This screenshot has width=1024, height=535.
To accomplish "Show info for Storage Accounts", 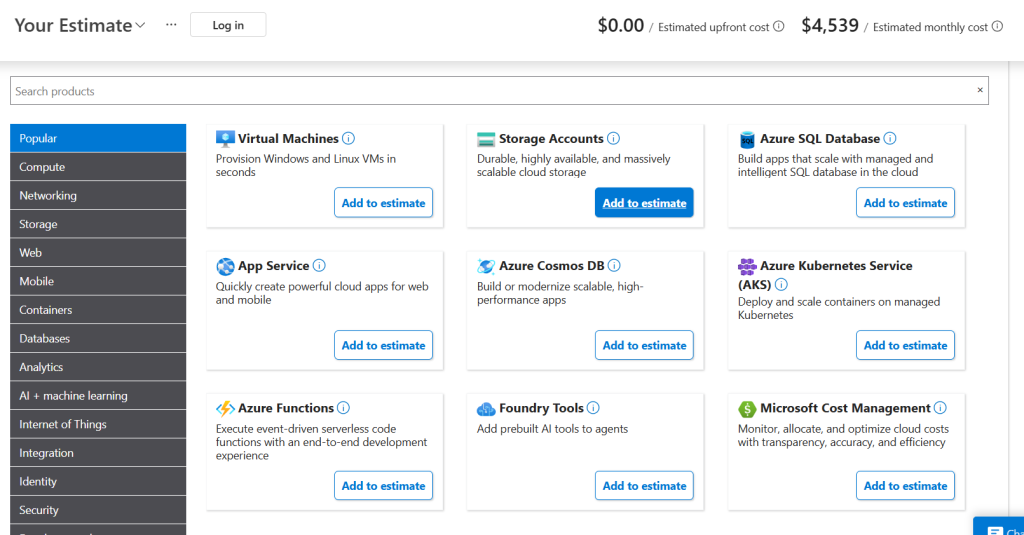I will tap(613, 138).
